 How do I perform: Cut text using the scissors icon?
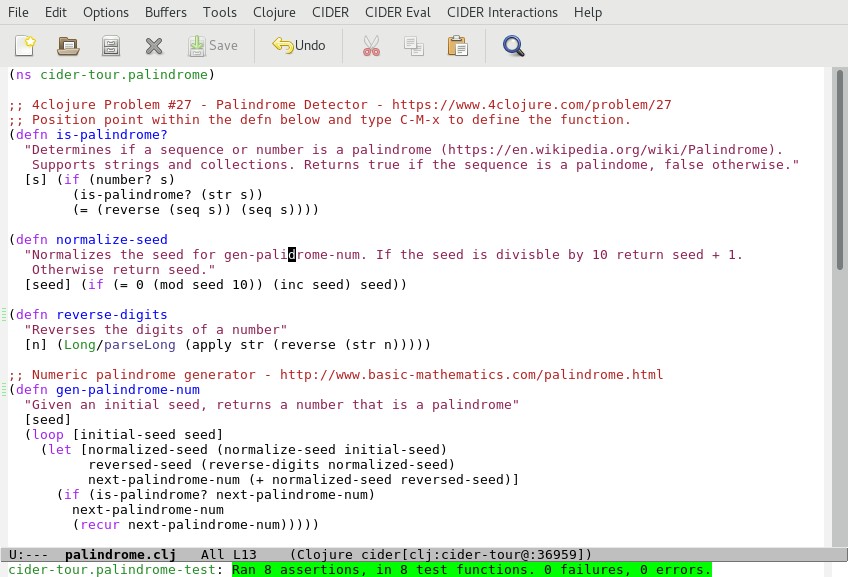point(370,45)
